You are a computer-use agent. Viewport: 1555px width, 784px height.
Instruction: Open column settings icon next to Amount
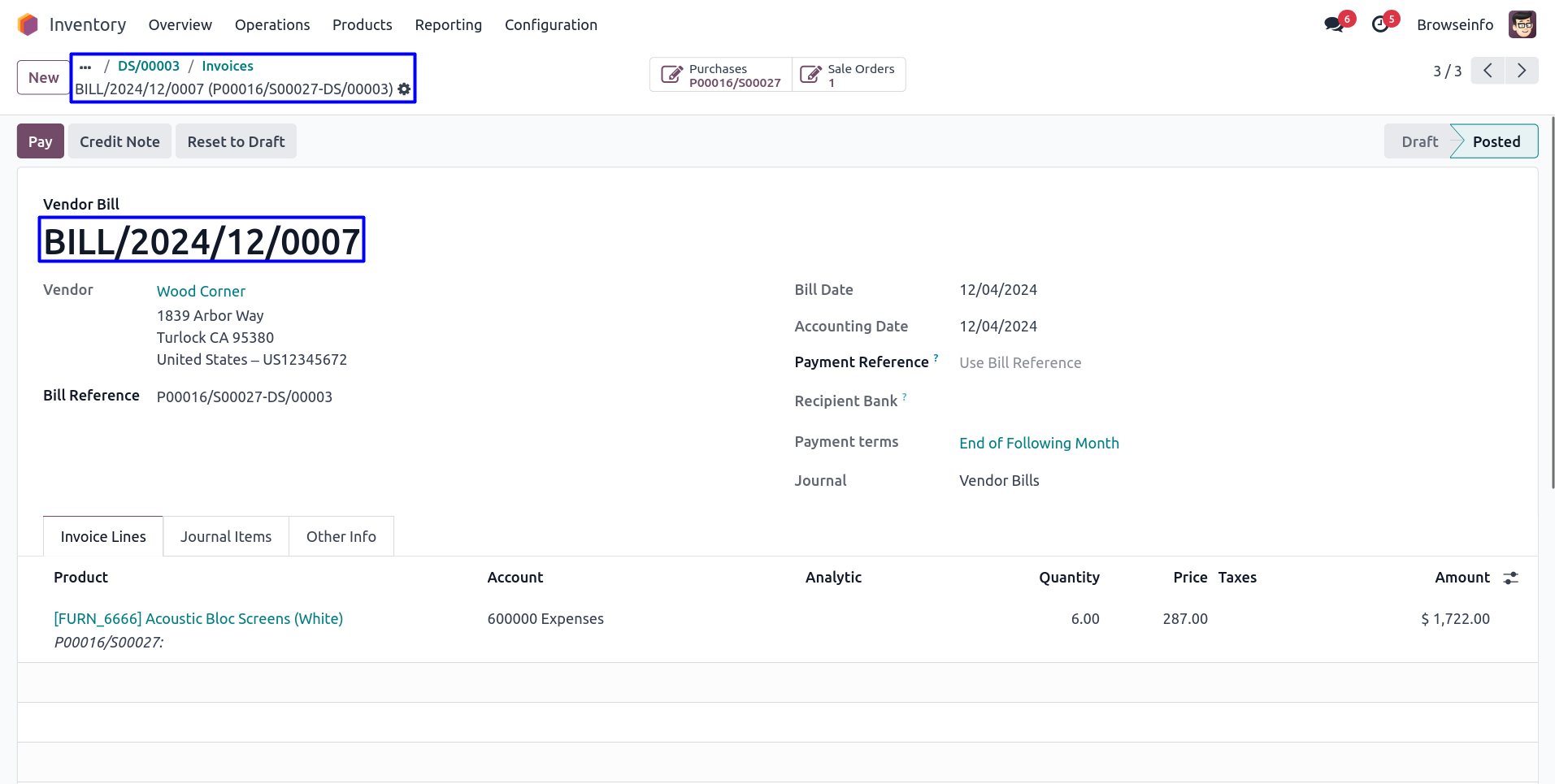click(1510, 578)
